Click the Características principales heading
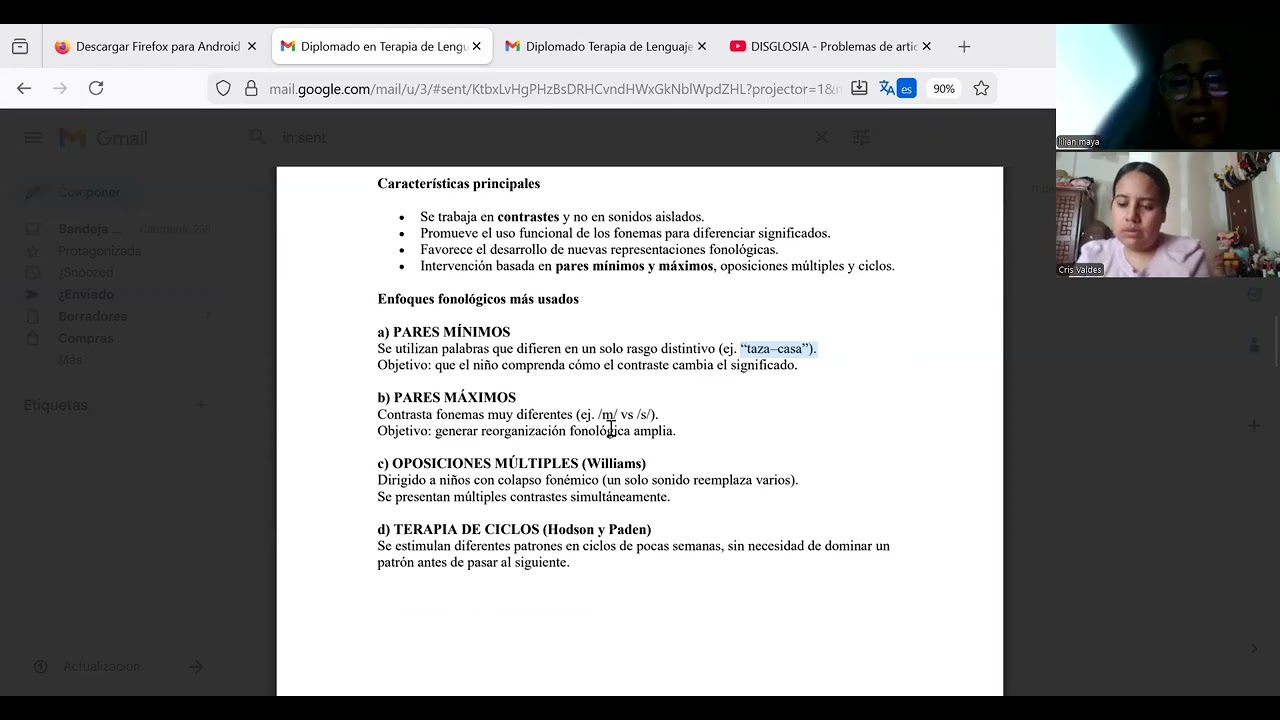This screenshot has width=1280, height=720. point(459,184)
